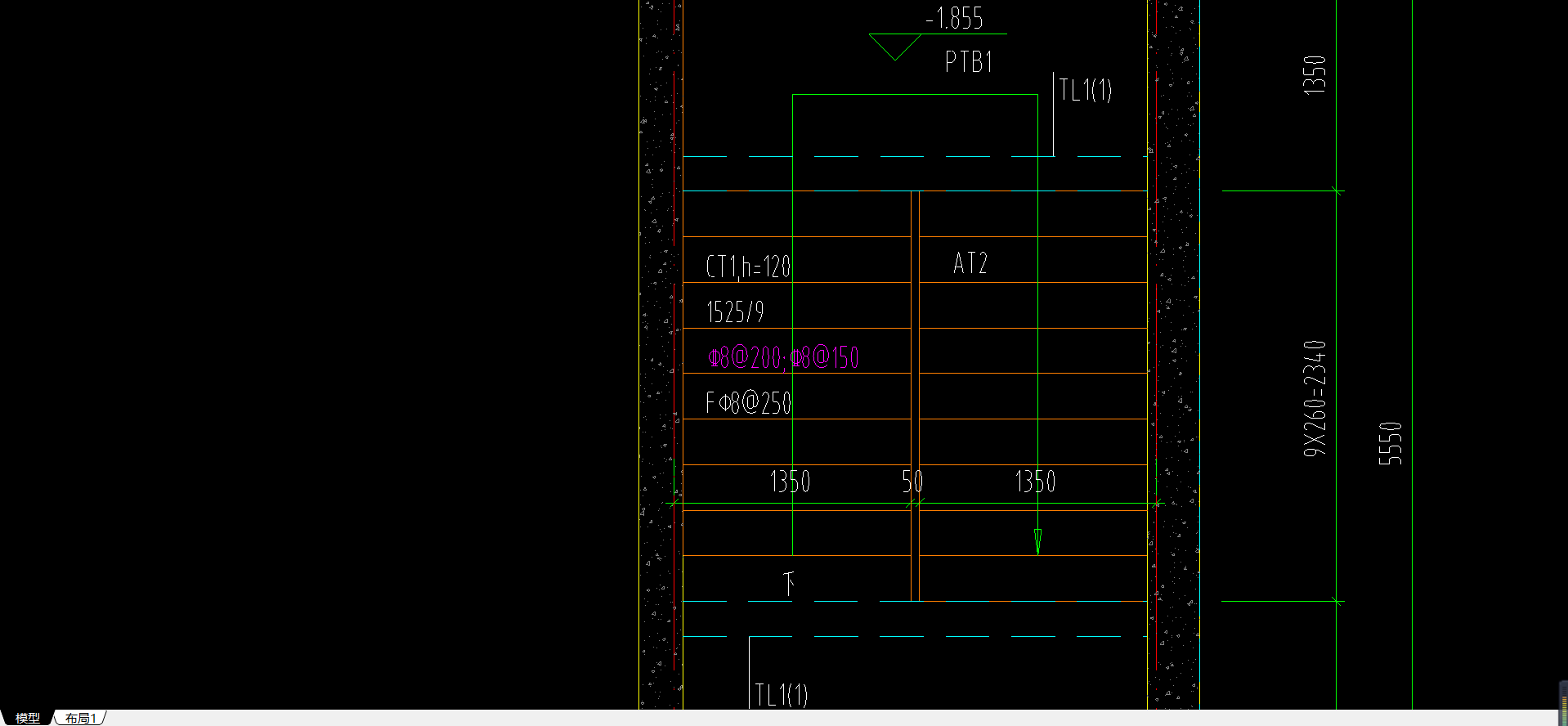
Task: Select the AT2 stair label
Action: [x=970, y=263]
